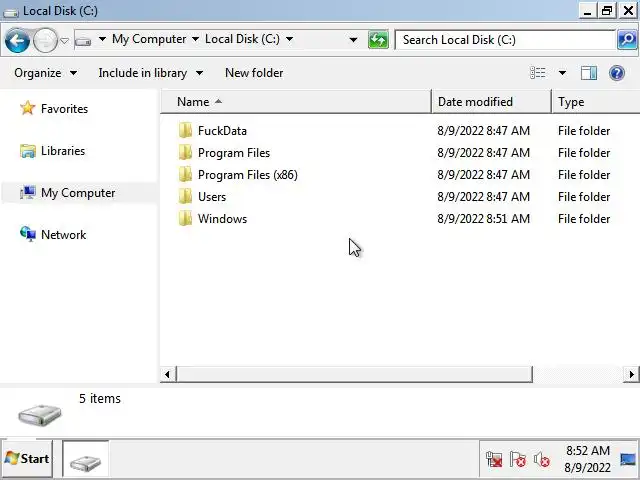640x480 pixels.
Task: Click the muted volume tray icon
Action: [x=542, y=460]
